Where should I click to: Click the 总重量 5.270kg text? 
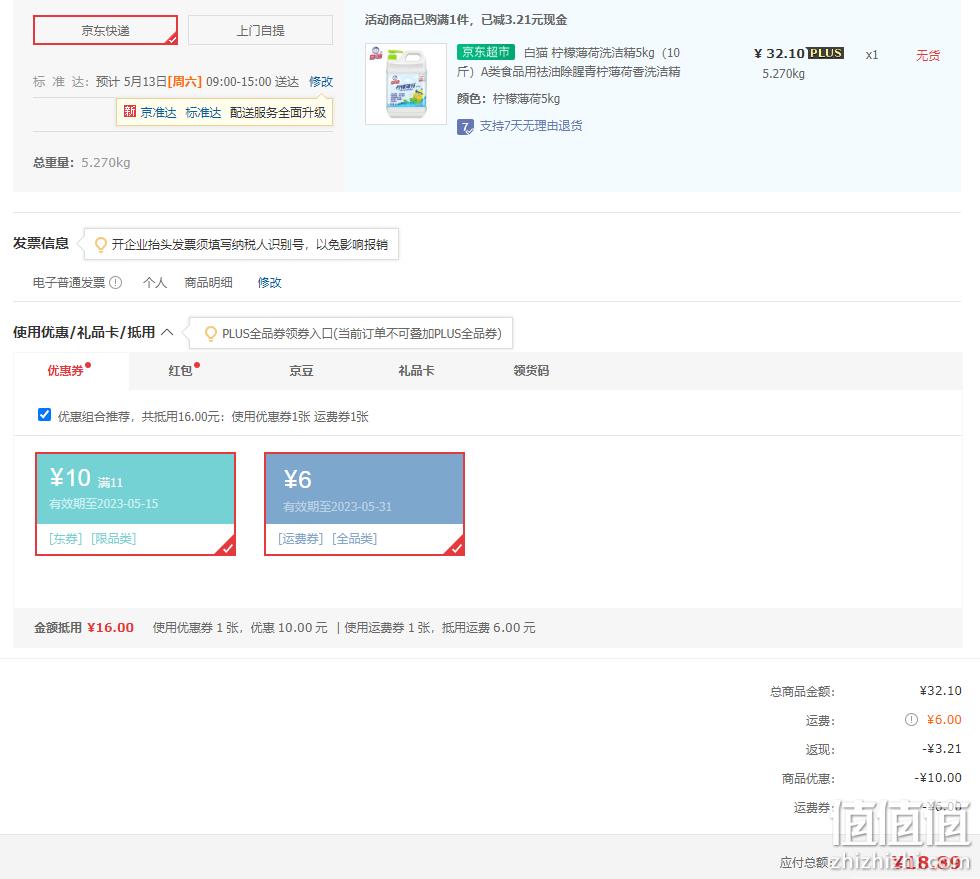point(82,163)
